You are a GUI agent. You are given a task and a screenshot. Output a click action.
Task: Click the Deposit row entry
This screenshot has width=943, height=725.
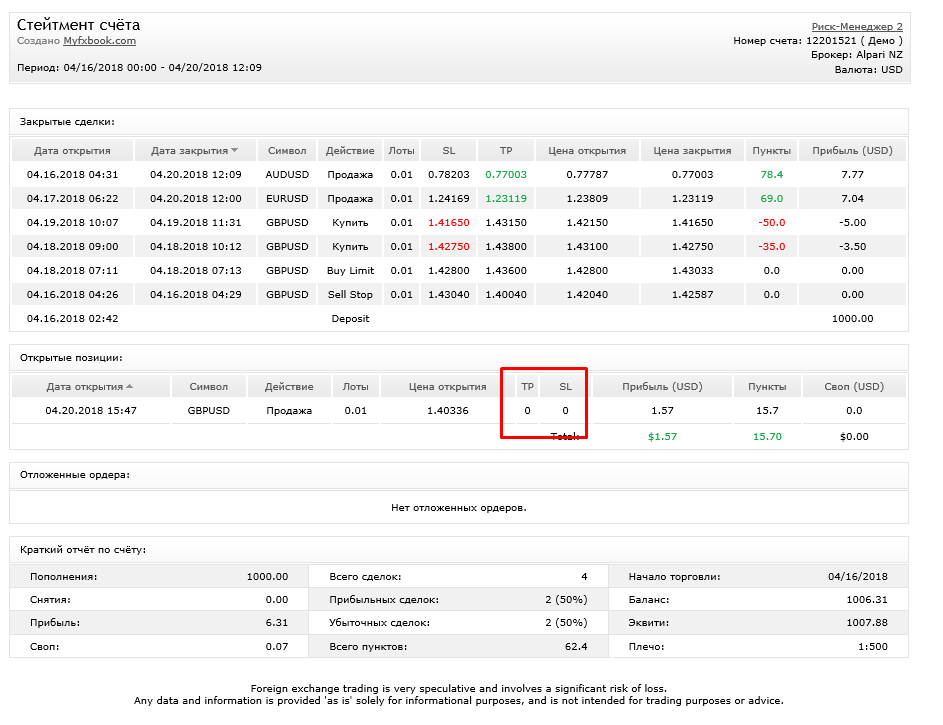pos(350,319)
